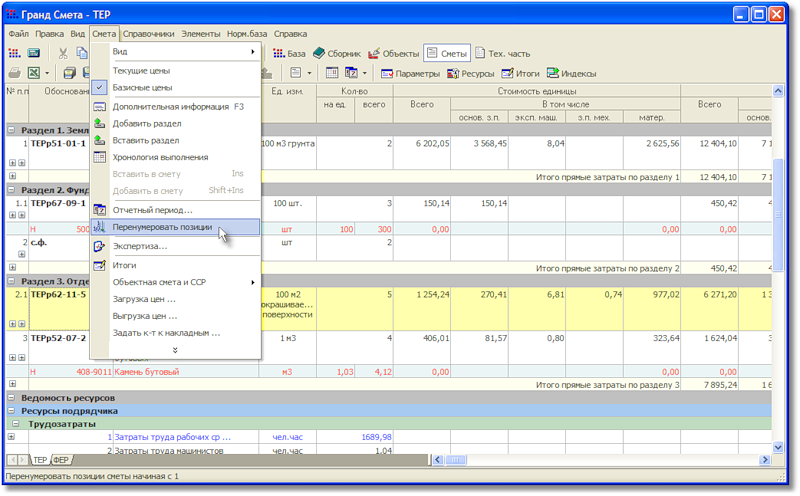800x496 pixels.
Task: Click the stacked windows icon in toolbar
Action: click(x=69, y=73)
